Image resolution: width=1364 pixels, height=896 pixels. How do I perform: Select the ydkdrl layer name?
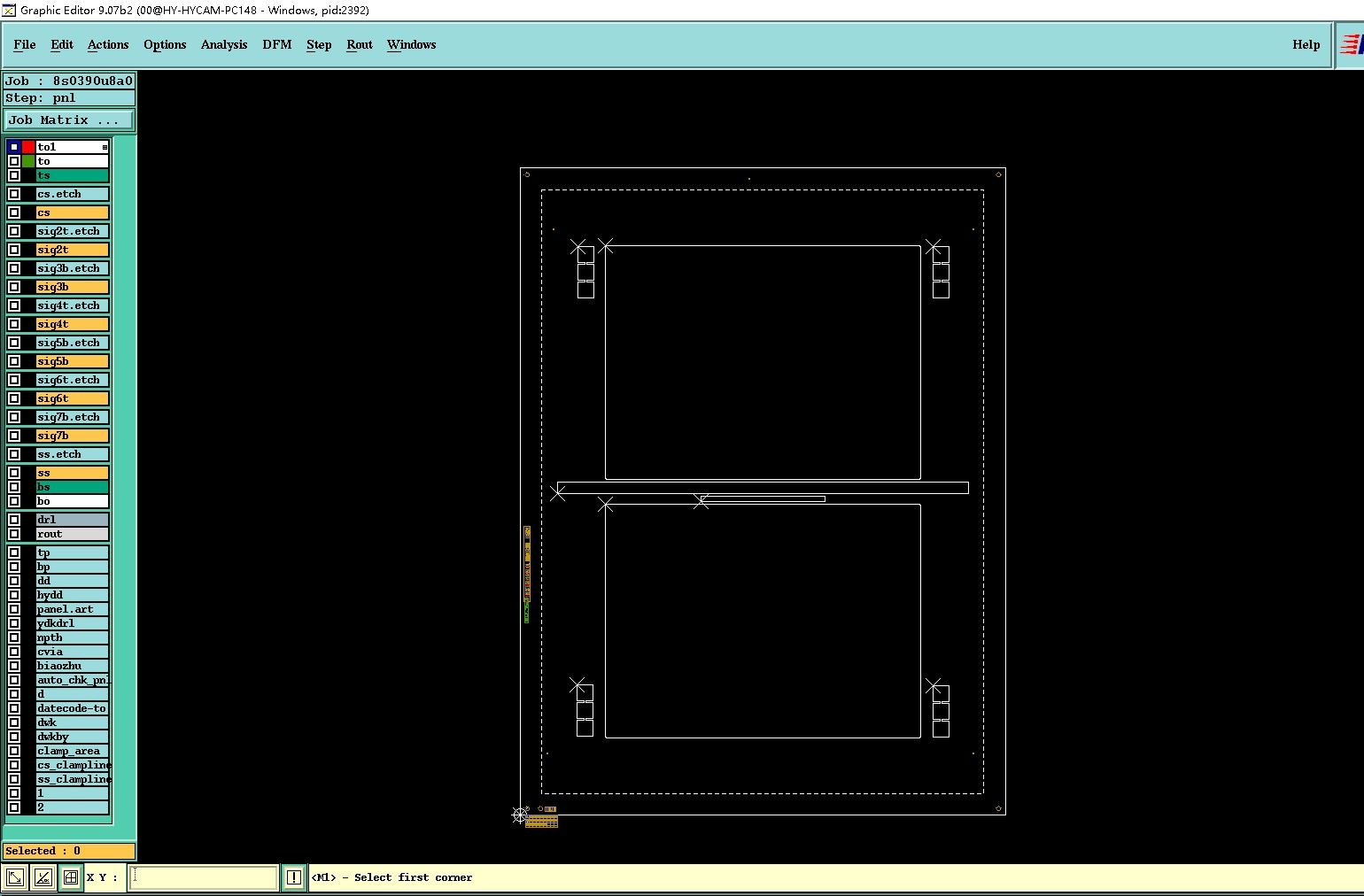[73, 623]
